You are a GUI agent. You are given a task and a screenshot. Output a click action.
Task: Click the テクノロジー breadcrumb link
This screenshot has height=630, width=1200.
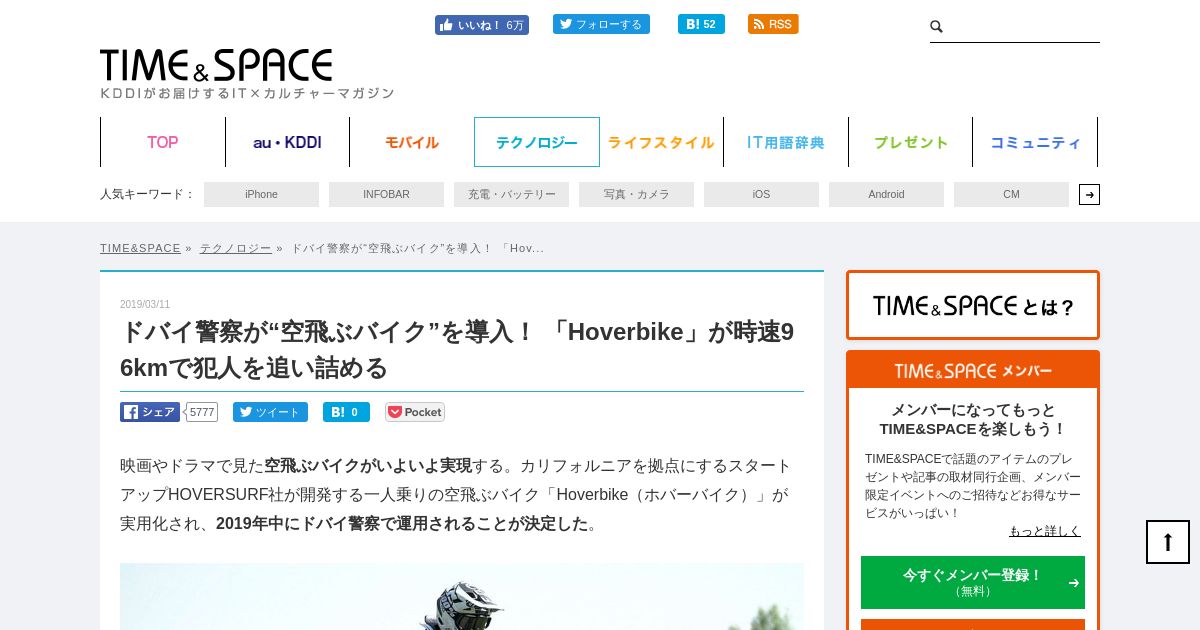(235, 248)
